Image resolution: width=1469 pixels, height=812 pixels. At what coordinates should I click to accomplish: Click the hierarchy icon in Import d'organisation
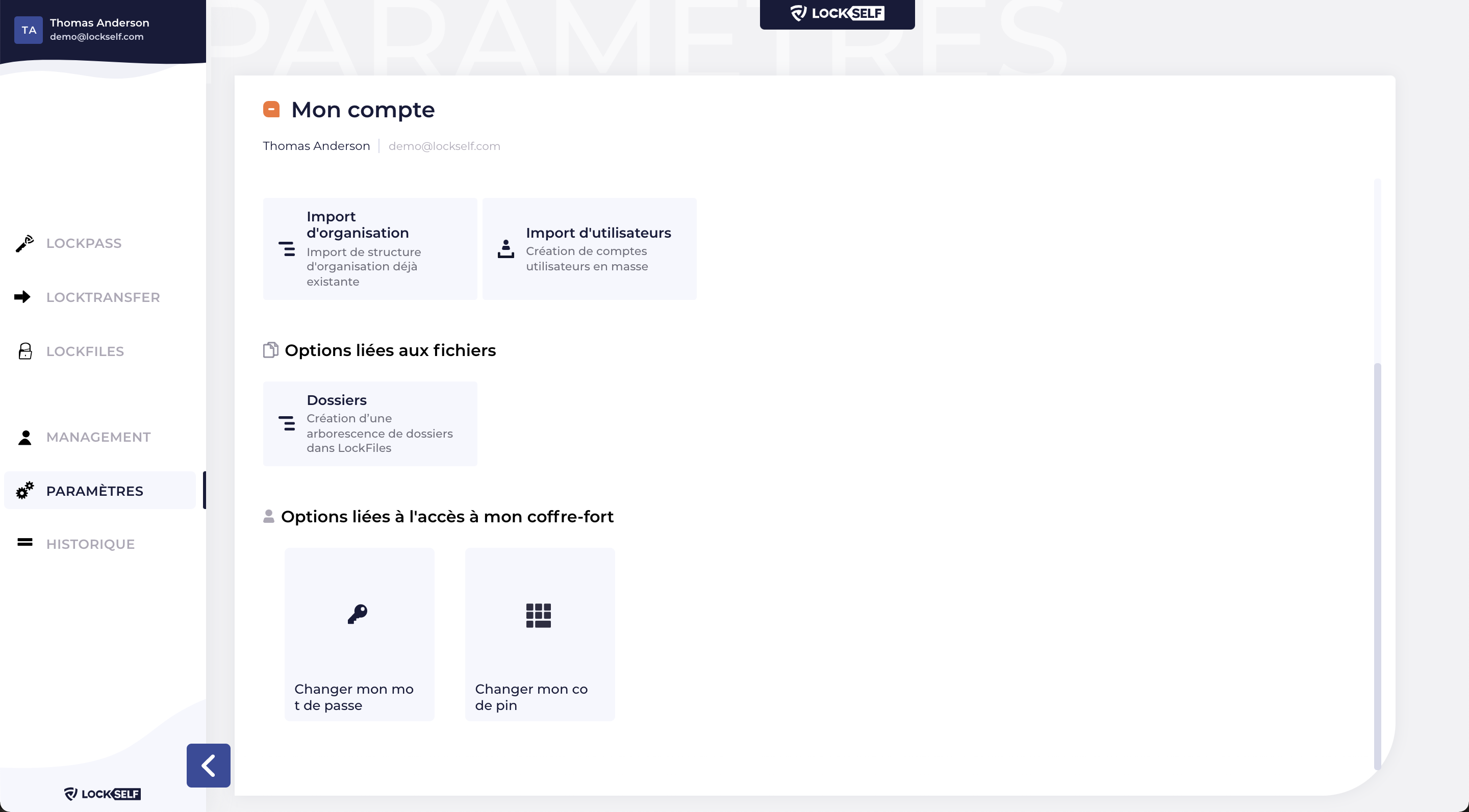286,248
